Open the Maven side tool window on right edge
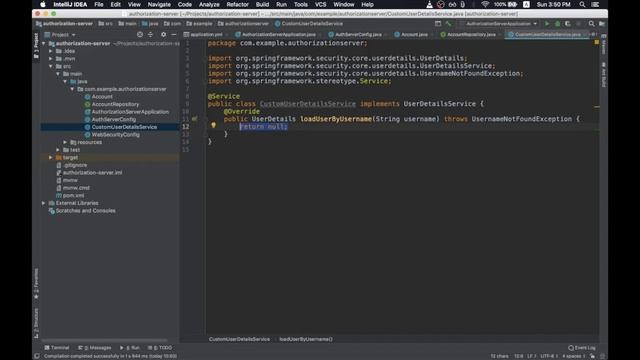 click(x=604, y=45)
